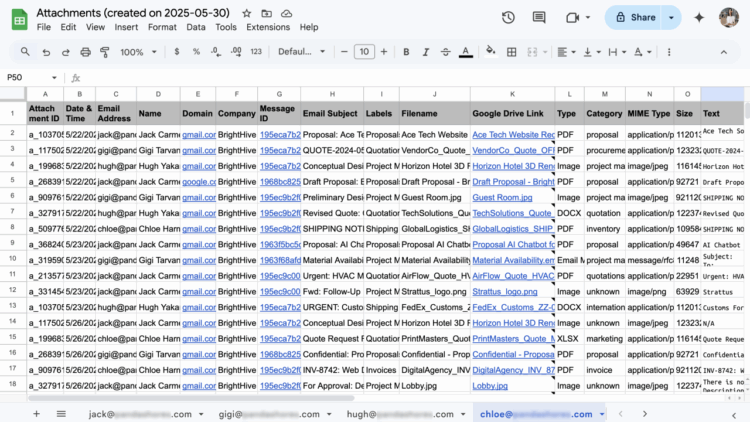This screenshot has height=422, width=750.
Task: Open the File menu
Action: (44, 27)
